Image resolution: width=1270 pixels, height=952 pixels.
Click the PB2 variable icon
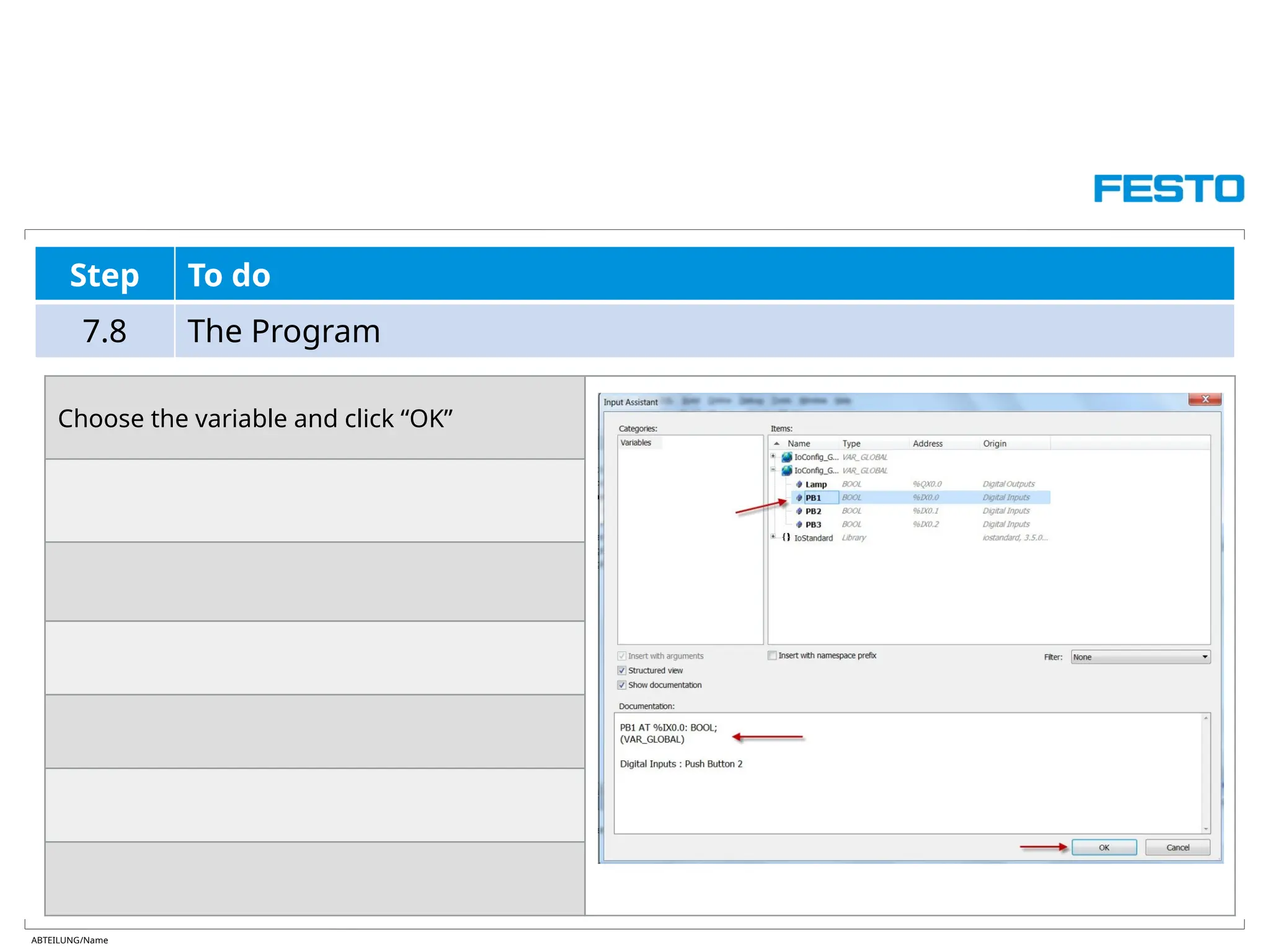pos(799,511)
